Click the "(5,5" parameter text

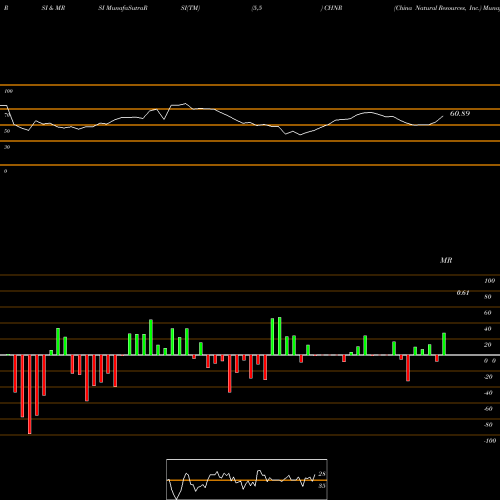tap(257, 8)
